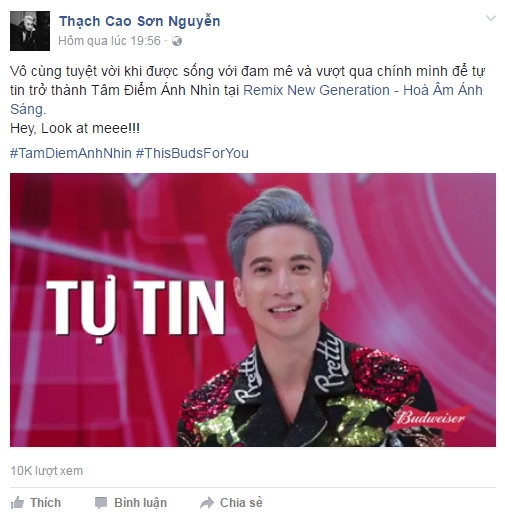Click the thumbs-up like icon
The height and width of the screenshot is (515, 505).
(x=17, y=503)
